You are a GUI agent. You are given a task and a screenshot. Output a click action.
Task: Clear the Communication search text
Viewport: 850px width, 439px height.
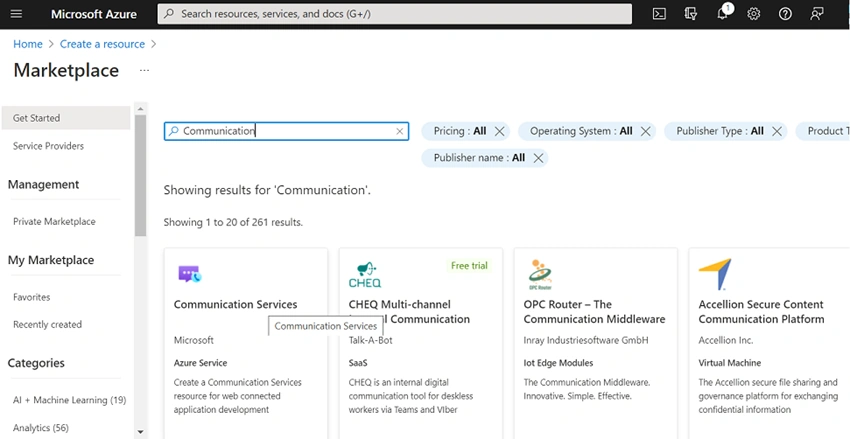(400, 131)
